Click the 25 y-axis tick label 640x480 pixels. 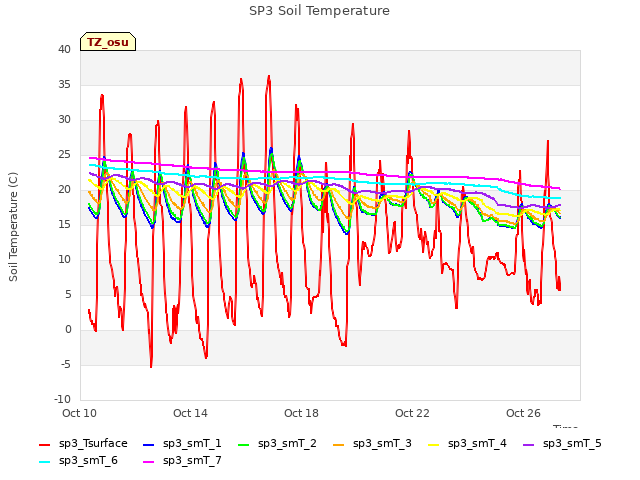[x=64, y=155]
